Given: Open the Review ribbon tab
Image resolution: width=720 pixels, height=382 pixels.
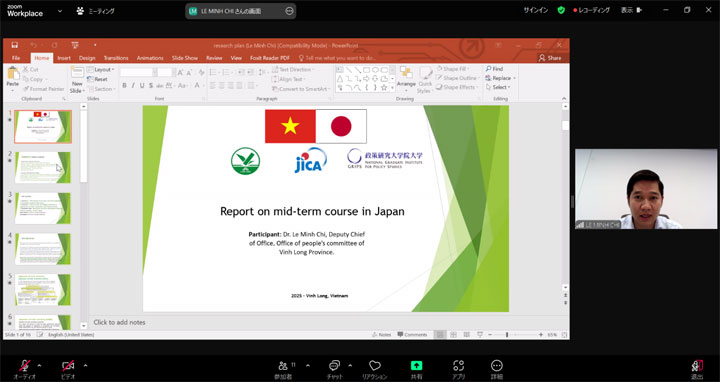Looking at the screenshot, I should coord(214,58).
